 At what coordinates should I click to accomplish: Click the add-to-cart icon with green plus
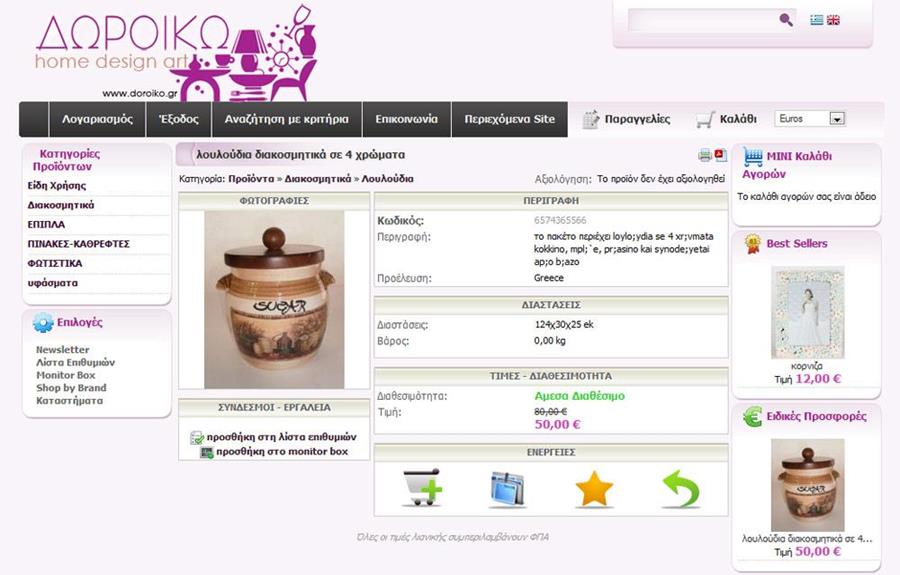[x=422, y=488]
